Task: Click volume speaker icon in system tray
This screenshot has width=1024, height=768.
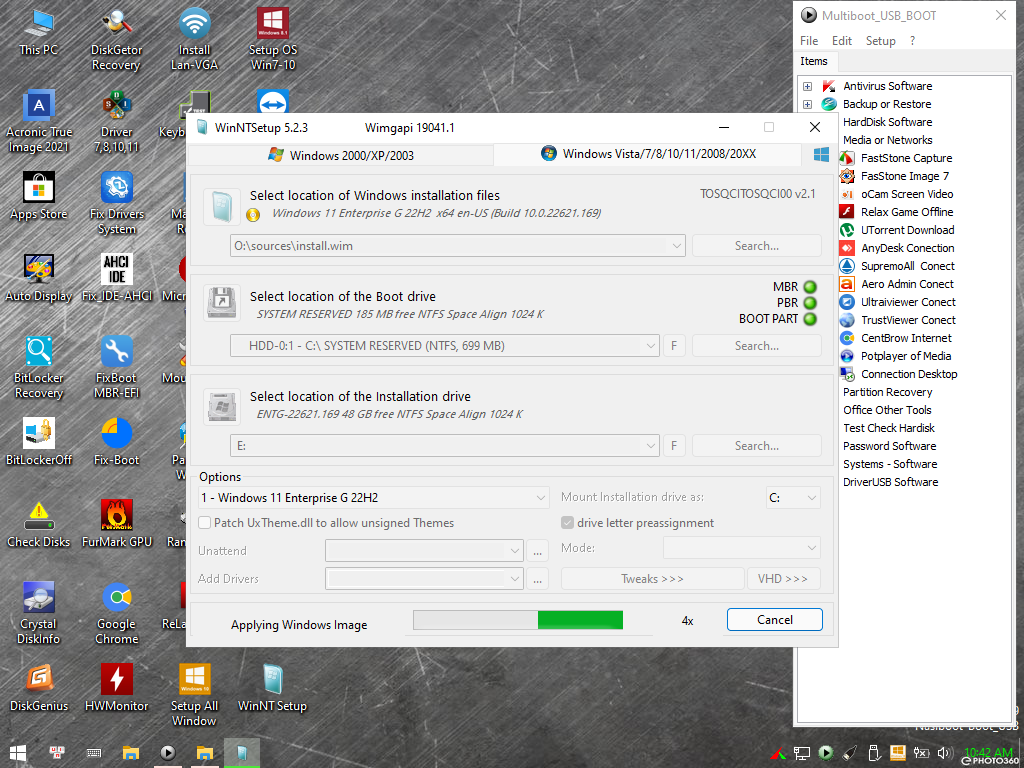Action: (x=944, y=753)
